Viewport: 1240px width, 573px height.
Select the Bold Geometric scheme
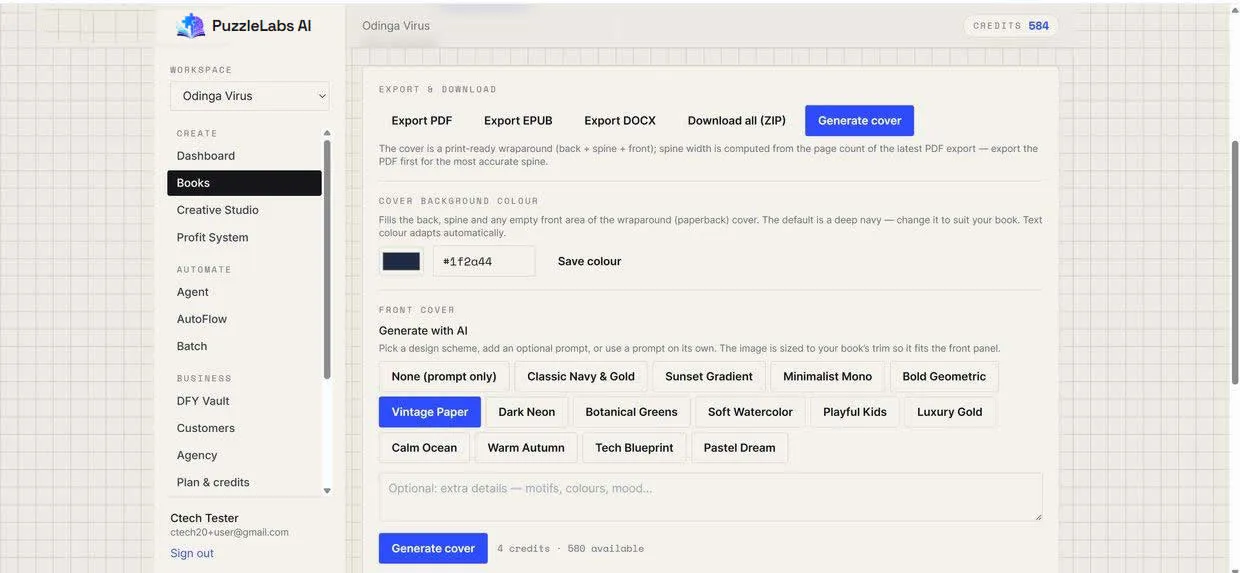pyautogui.click(x=944, y=376)
